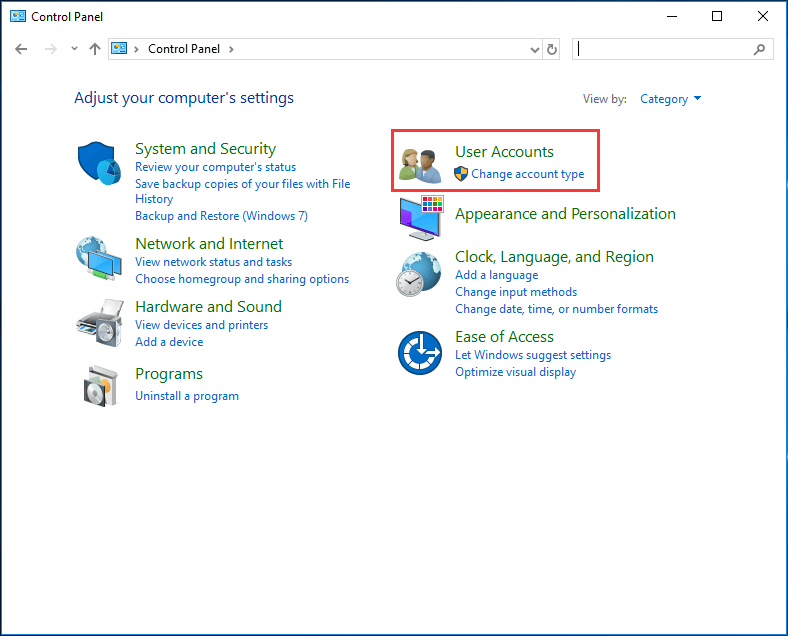Click Add a device link
The width and height of the screenshot is (788, 636).
coord(169,342)
